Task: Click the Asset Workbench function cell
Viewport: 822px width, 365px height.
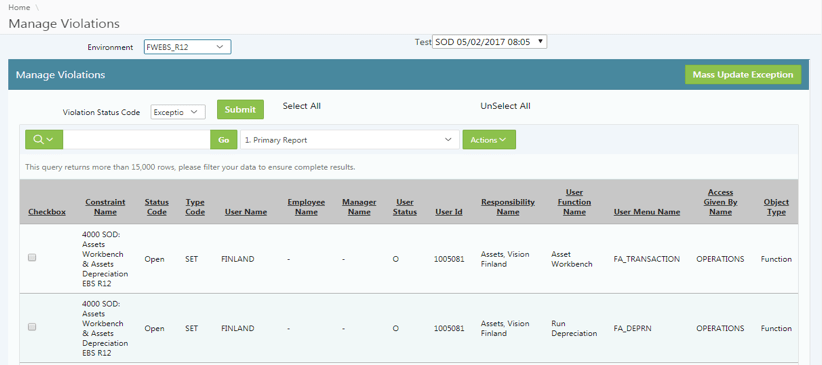Action: [x=572, y=259]
